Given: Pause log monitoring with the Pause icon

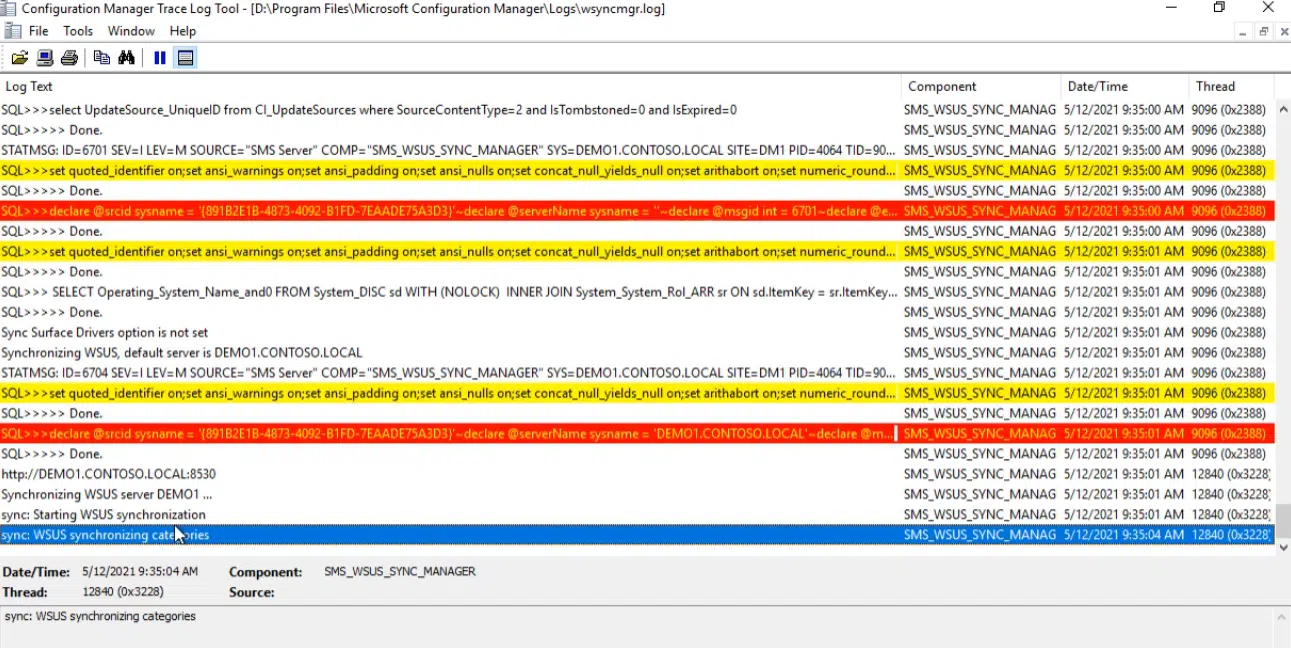Looking at the screenshot, I should click(159, 58).
